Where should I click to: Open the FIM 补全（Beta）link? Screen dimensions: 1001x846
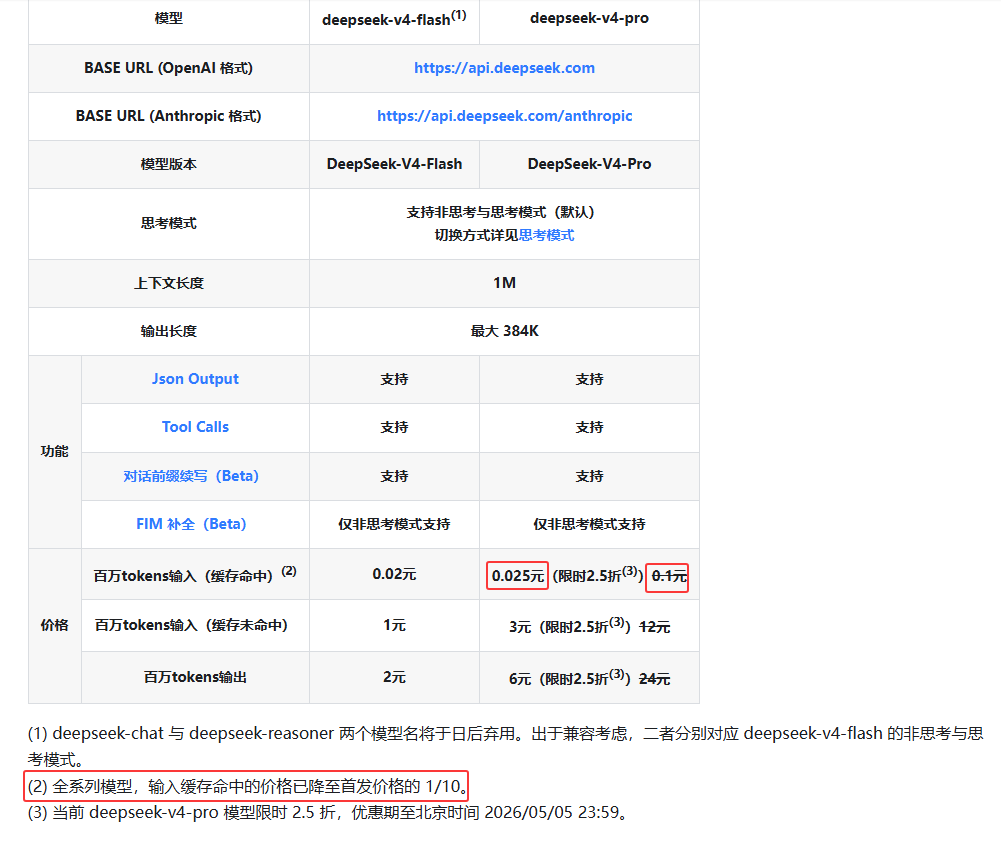pyautogui.click(x=191, y=524)
